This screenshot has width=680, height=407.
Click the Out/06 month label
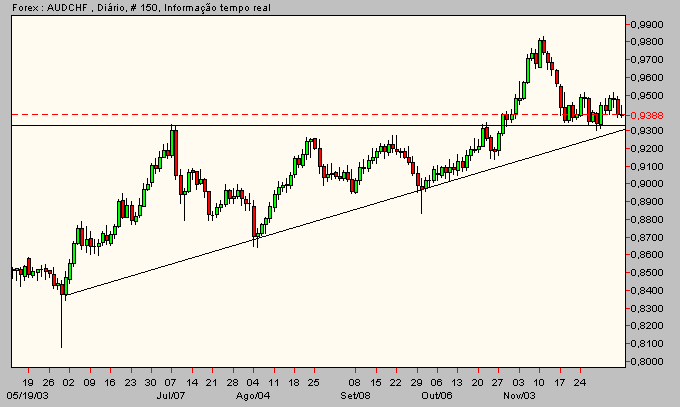tap(437, 396)
